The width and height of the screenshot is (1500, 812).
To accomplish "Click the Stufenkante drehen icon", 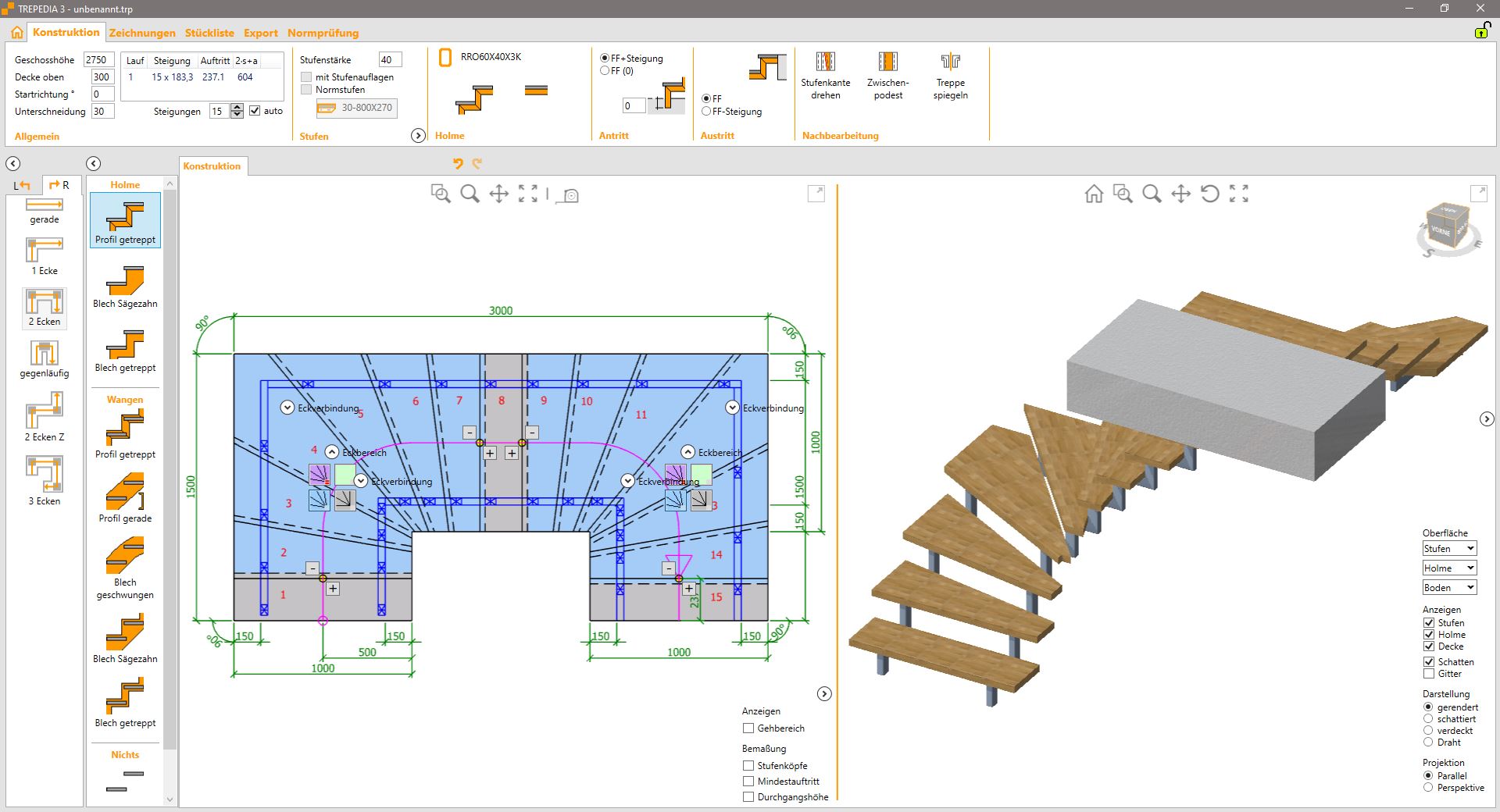I will tap(825, 62).
